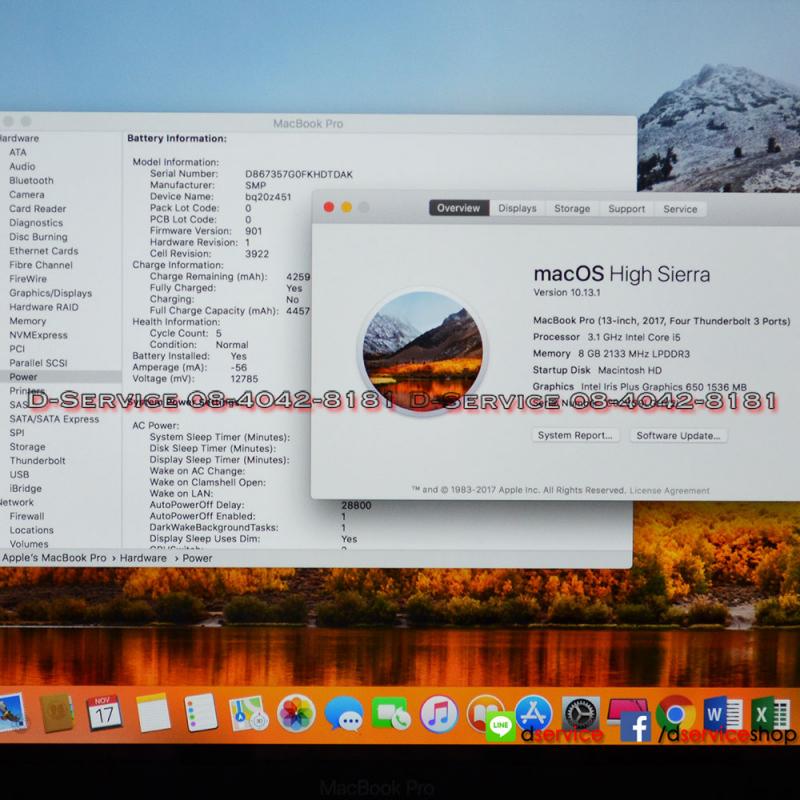Select Camera in the sidebar

click(27, 194)
